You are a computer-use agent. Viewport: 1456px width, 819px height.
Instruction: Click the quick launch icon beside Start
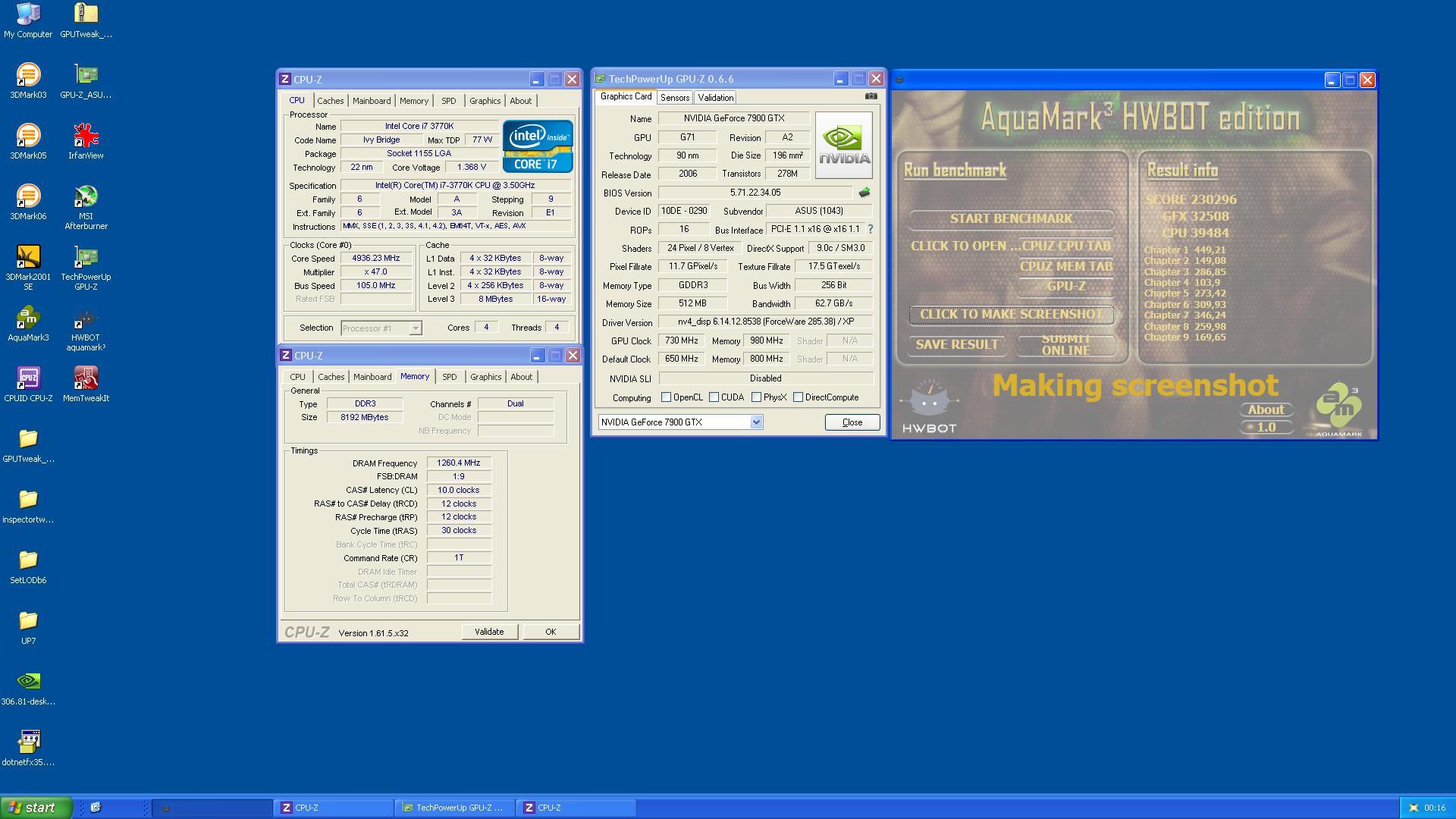[96, 808]
